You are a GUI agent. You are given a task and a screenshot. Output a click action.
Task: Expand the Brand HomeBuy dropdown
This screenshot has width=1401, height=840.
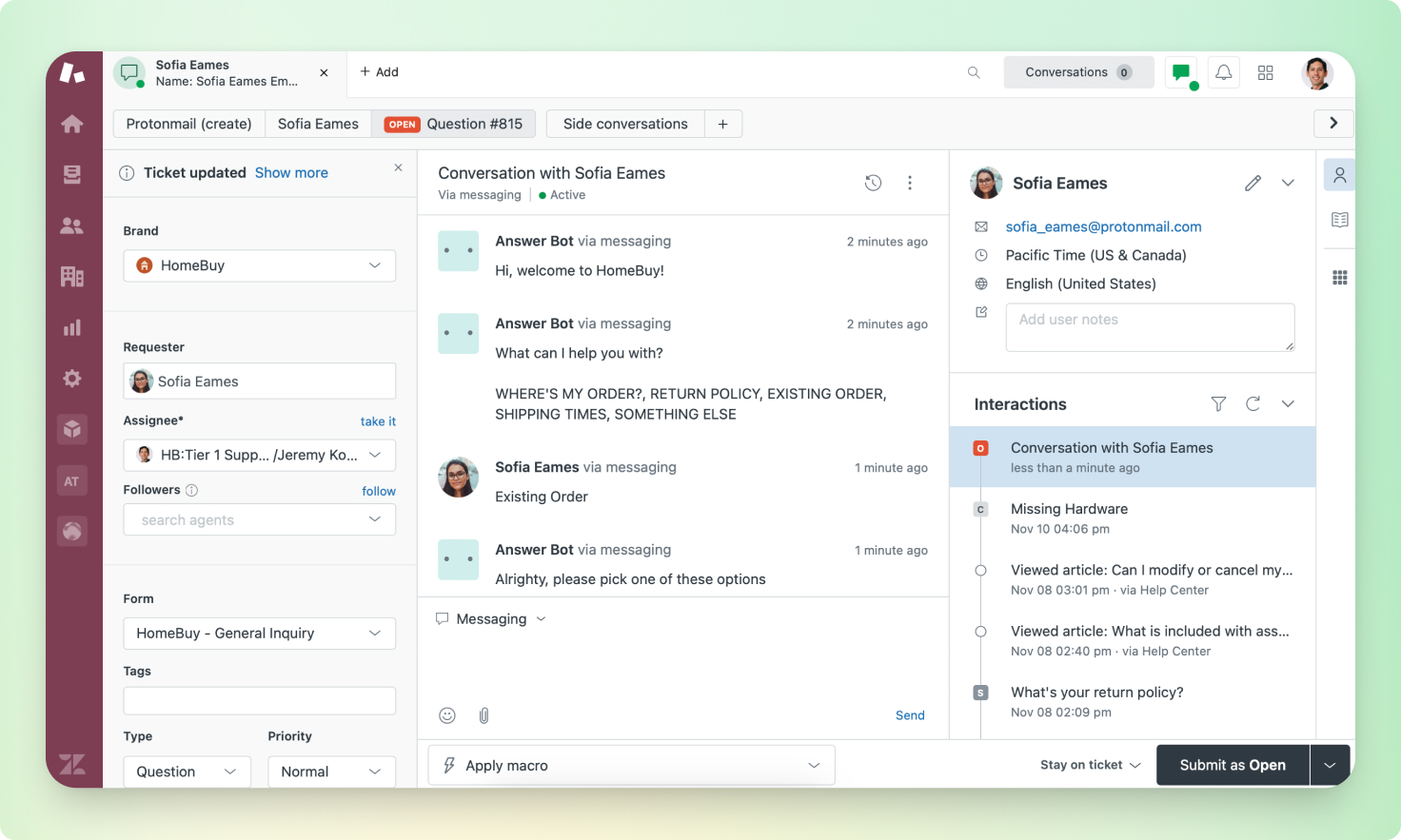(259, 265)
